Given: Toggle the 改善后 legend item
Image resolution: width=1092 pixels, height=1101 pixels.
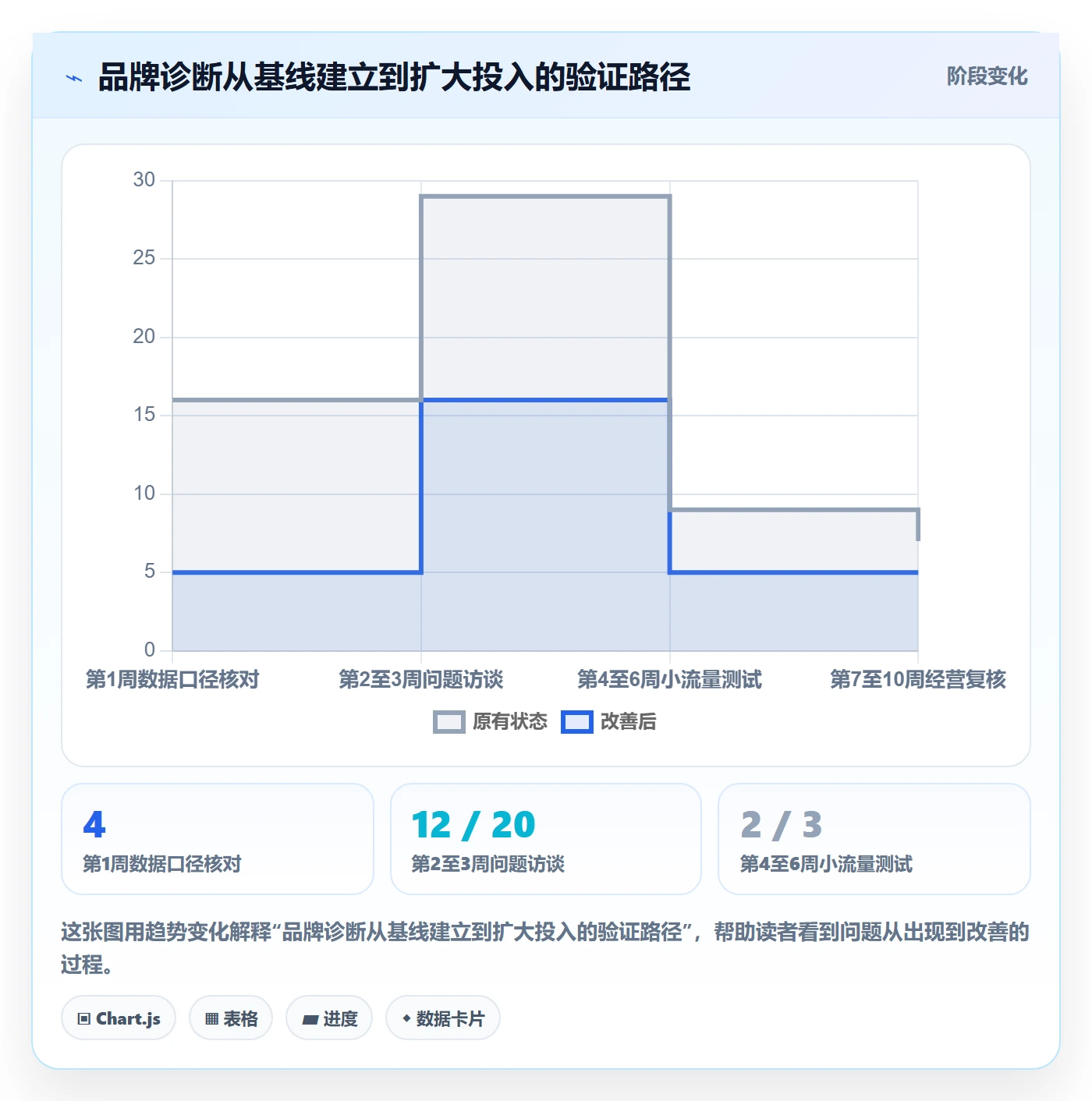Looking at the screenshot, I should pos(608,722).
